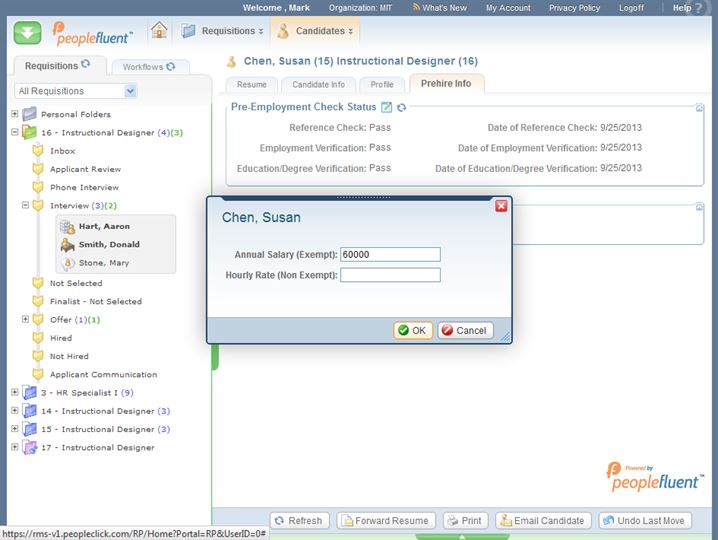Screen dimensions: 718x540
Task: Click the Cancel button in dialog
Action: [464, 330]
